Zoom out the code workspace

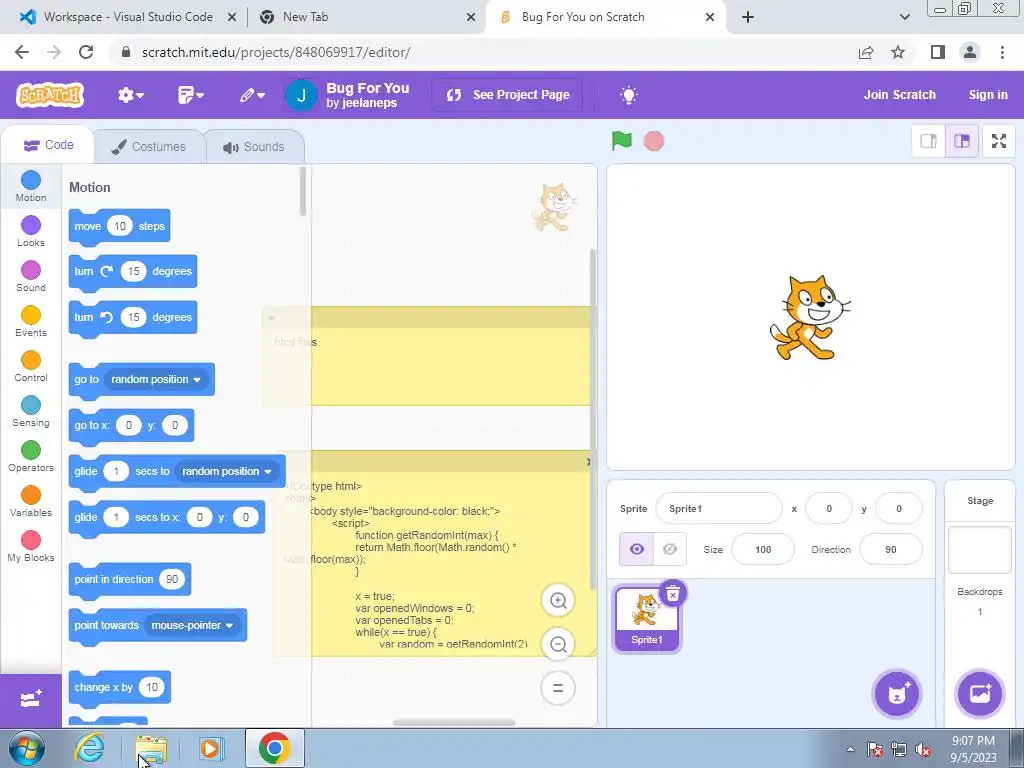pyautogui.click(x=558, y=645)
